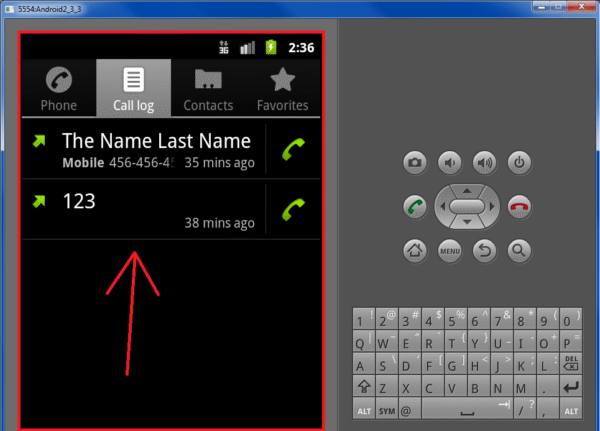This screenshot has height=431, width=600.
Task: Open the Contacts tab
Action: coord(208,88)
